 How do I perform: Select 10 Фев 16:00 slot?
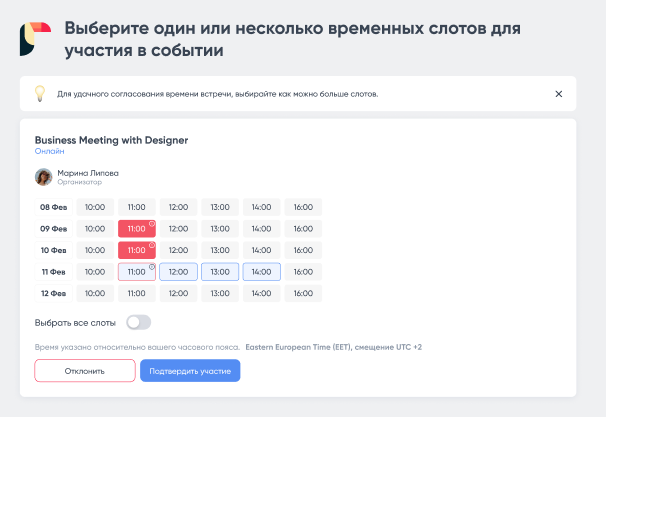[303, 250]
